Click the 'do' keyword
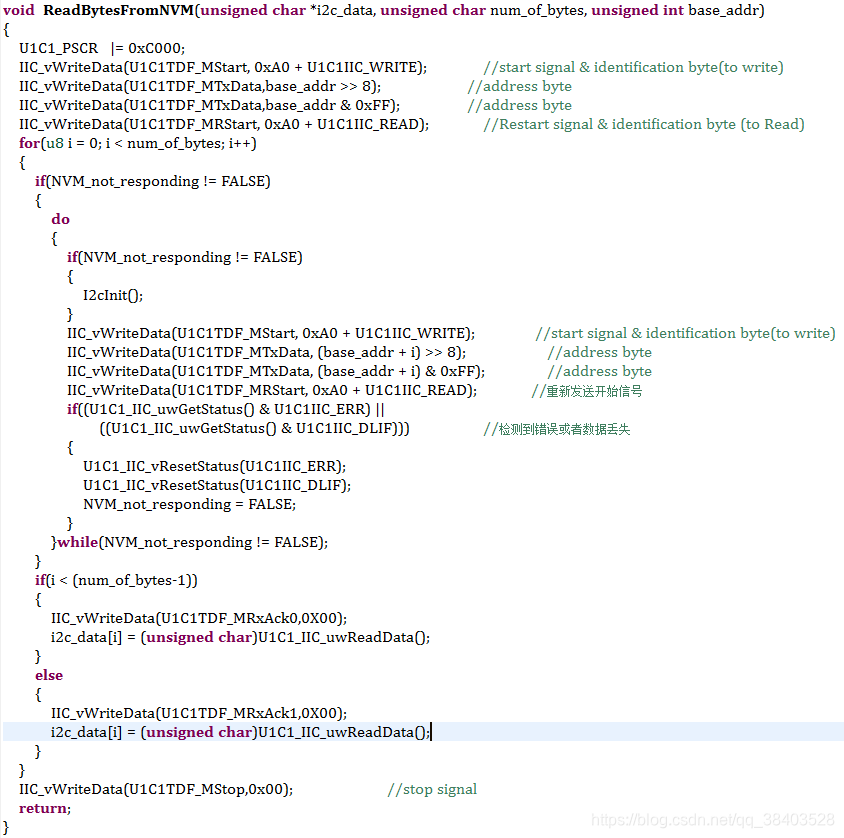The height and width of the screenshot is (838, 844). [x=60, y=220]
